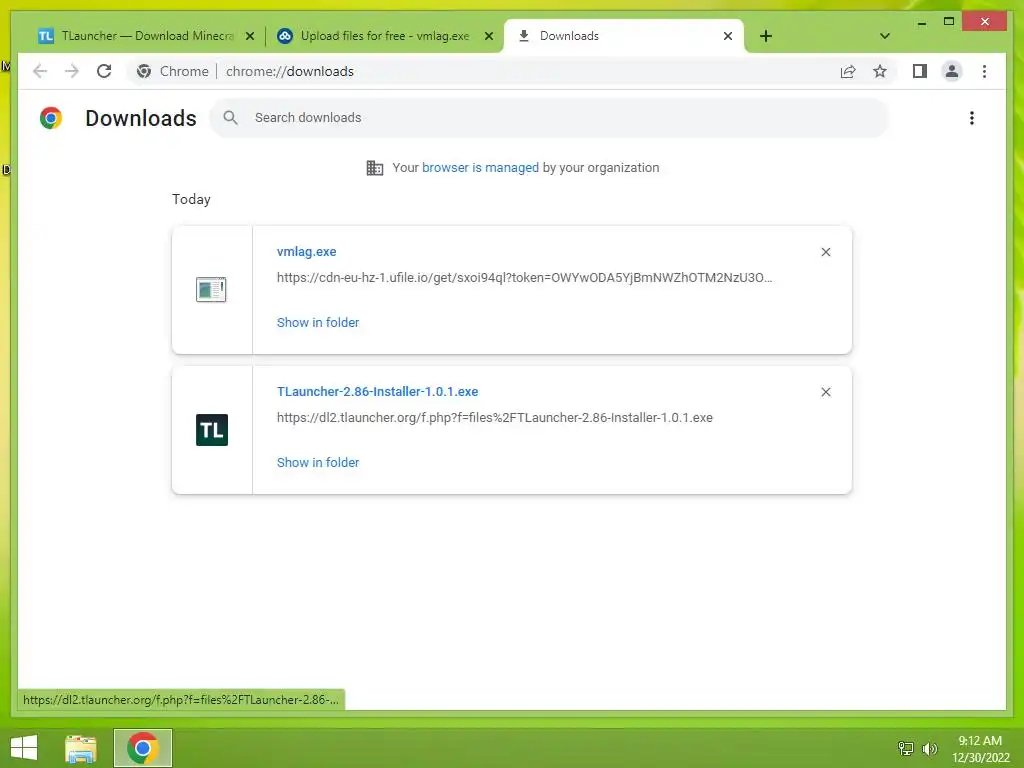Close the Downloads tab

tap(728, 36)
